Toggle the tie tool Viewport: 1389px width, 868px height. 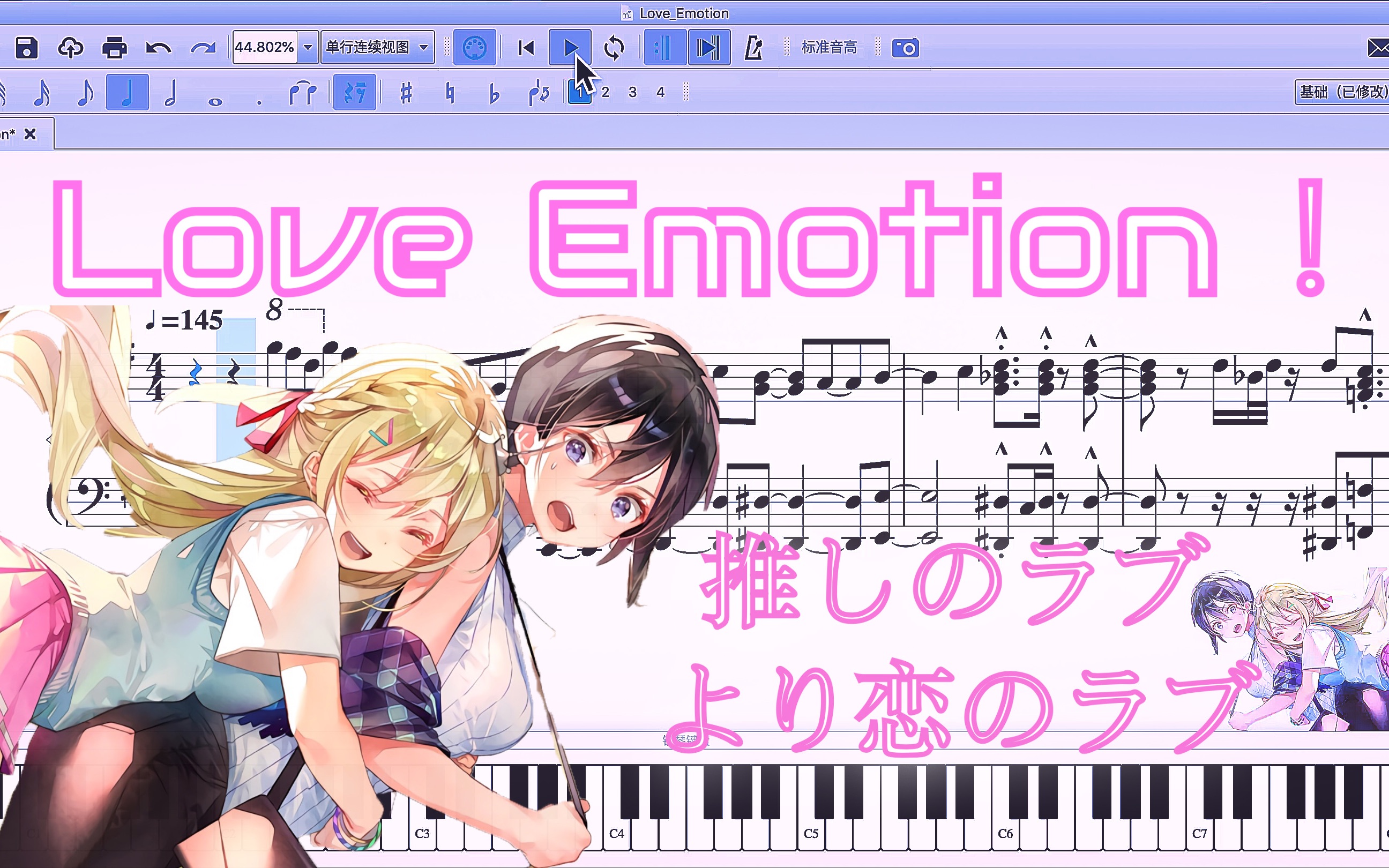point(302,92)
